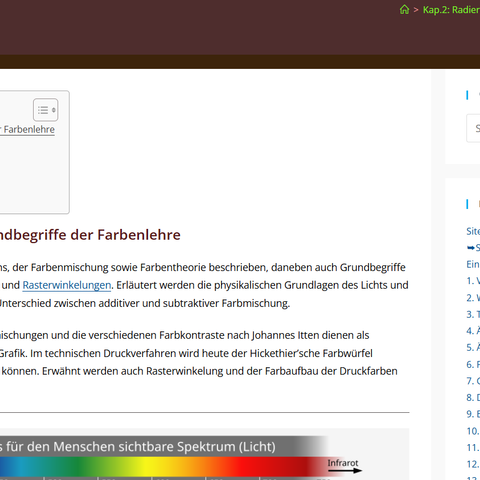Open the sidebar link starting with Site
Image resolution: width=480 pixels, height=480 pixels.
pos(473,231)
